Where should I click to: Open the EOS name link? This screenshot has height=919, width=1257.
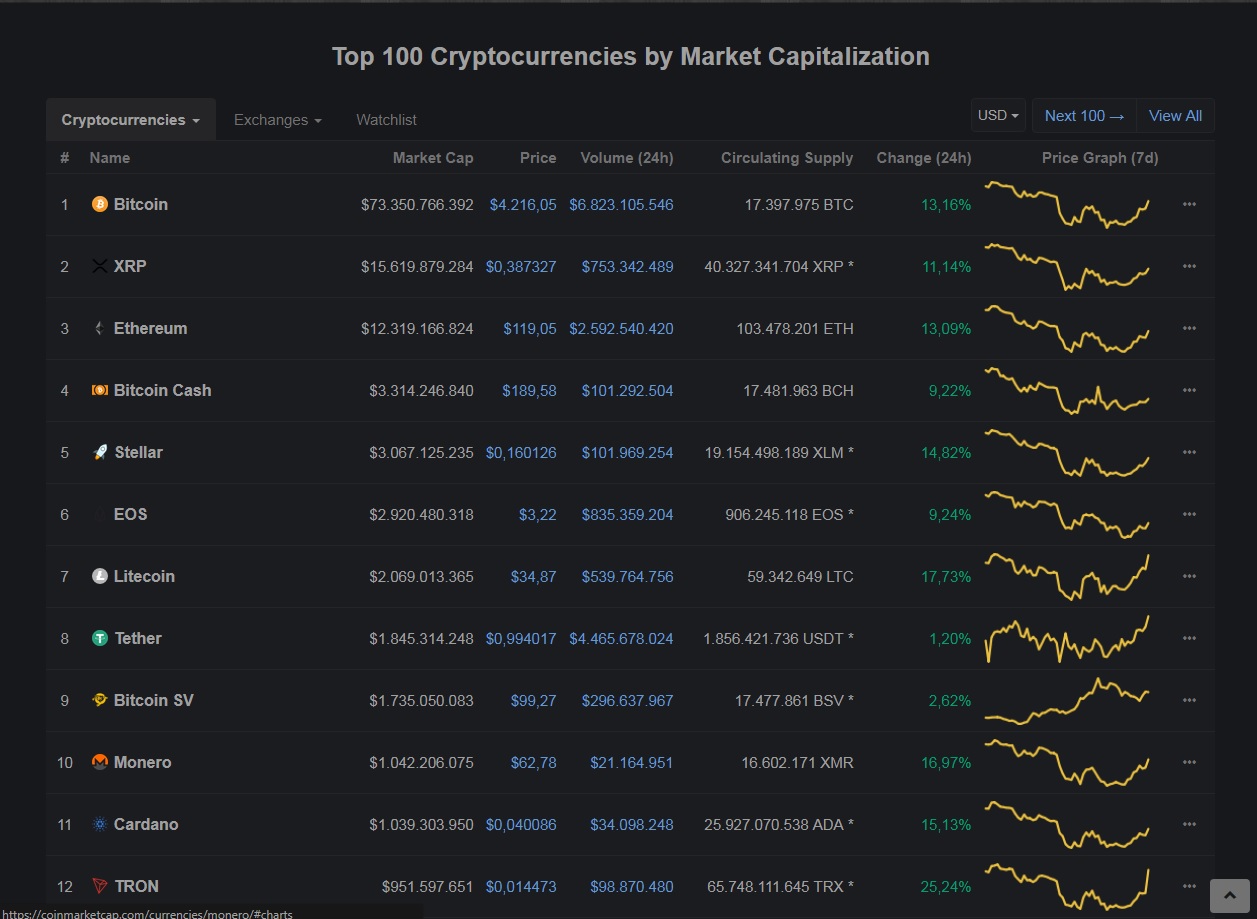pos(130,514)
